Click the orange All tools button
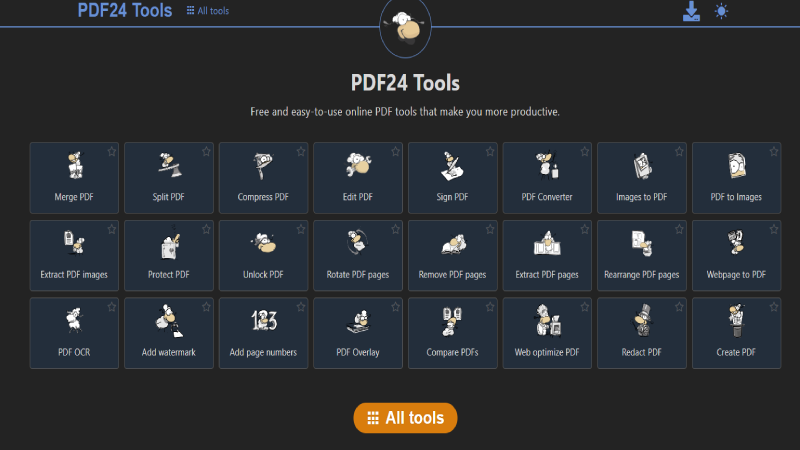 click(405, 418)
